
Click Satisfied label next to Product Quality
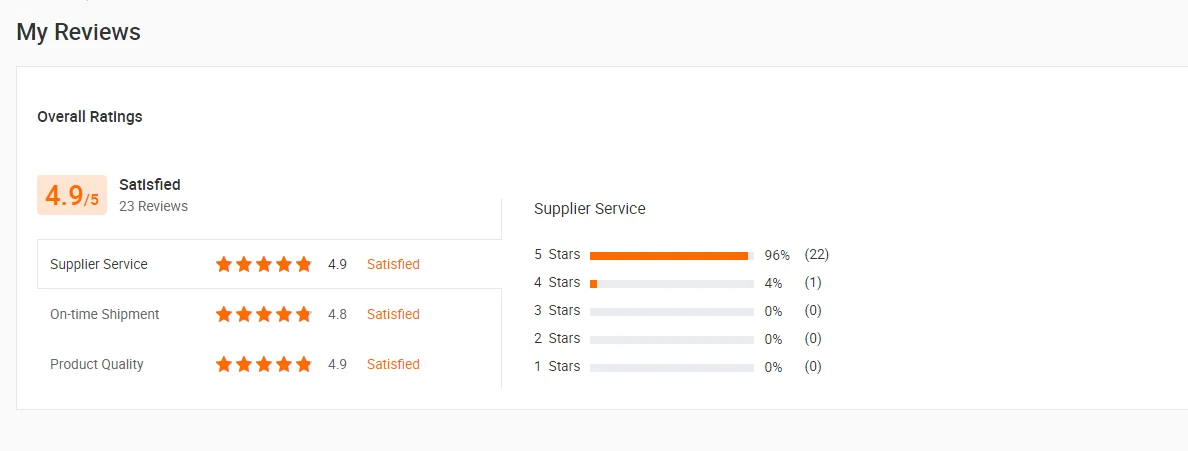point(393,364)
